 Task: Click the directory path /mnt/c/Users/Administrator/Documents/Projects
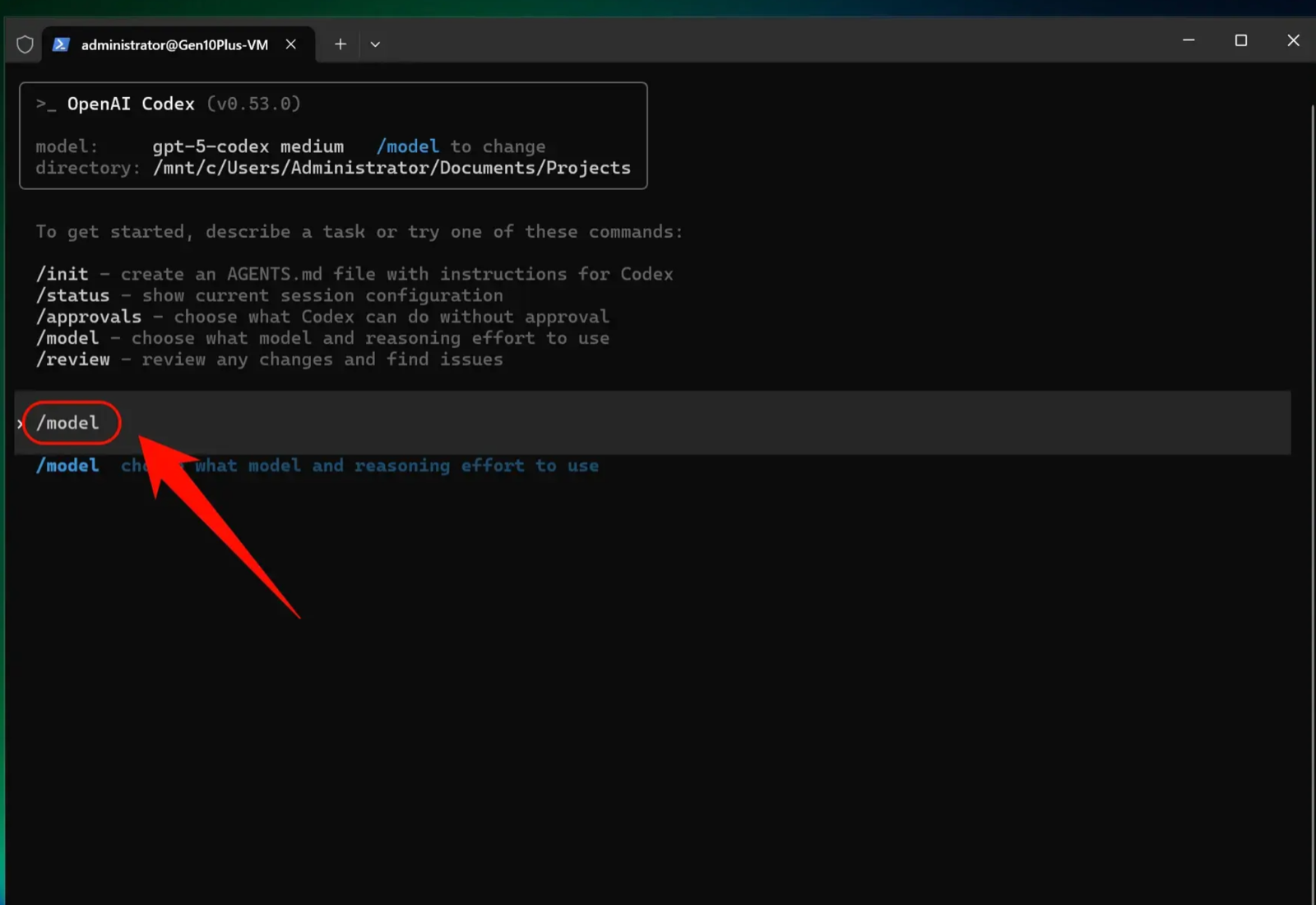click(x=392, y=168)
